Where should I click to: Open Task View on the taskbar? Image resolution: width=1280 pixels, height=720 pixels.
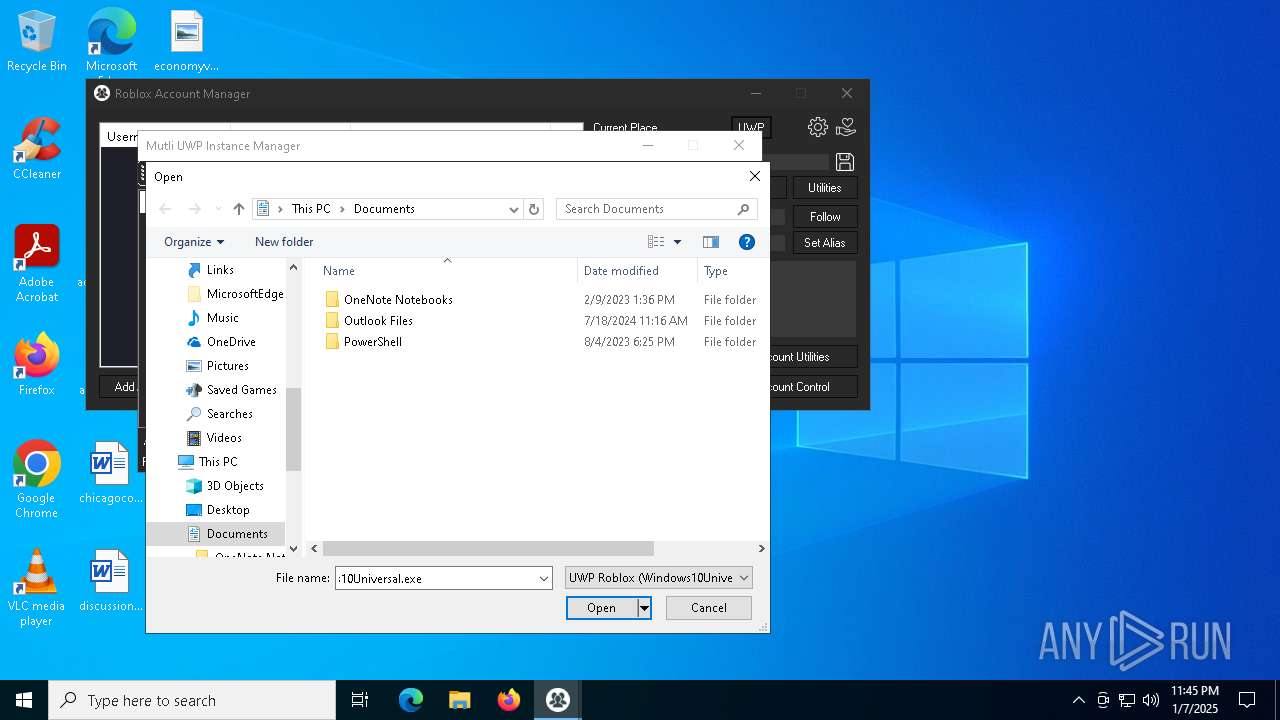point(360,700)
